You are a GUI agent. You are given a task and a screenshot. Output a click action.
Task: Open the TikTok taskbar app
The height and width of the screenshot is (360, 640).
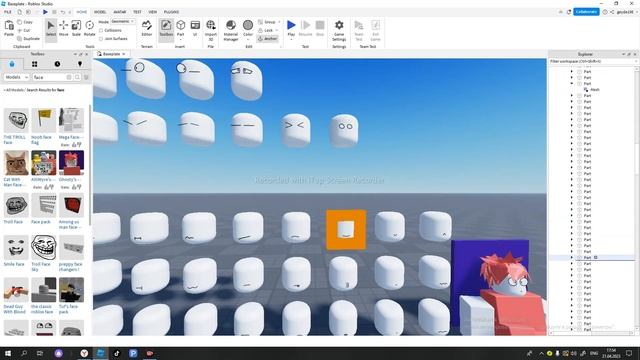click(116, 353)
